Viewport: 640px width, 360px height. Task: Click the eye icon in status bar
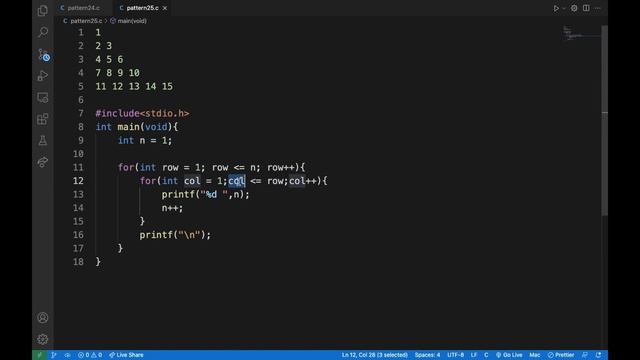point(67,355)
